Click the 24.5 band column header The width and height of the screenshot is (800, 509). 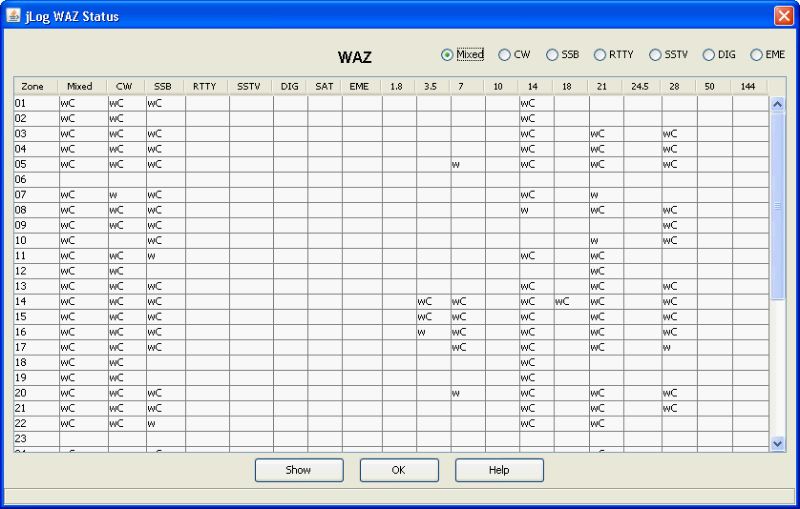coord(640,87)
